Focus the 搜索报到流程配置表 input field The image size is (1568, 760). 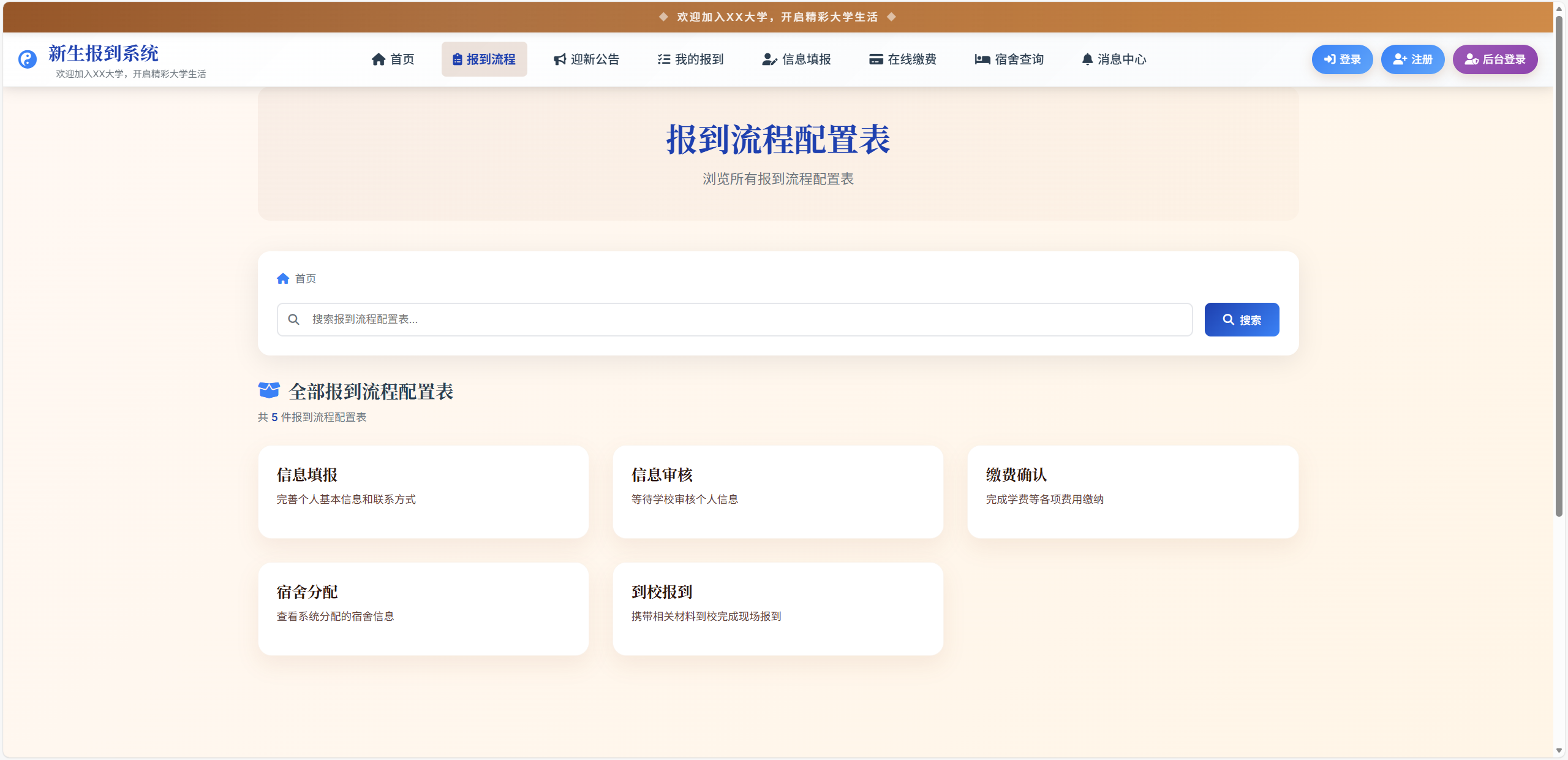735,319
